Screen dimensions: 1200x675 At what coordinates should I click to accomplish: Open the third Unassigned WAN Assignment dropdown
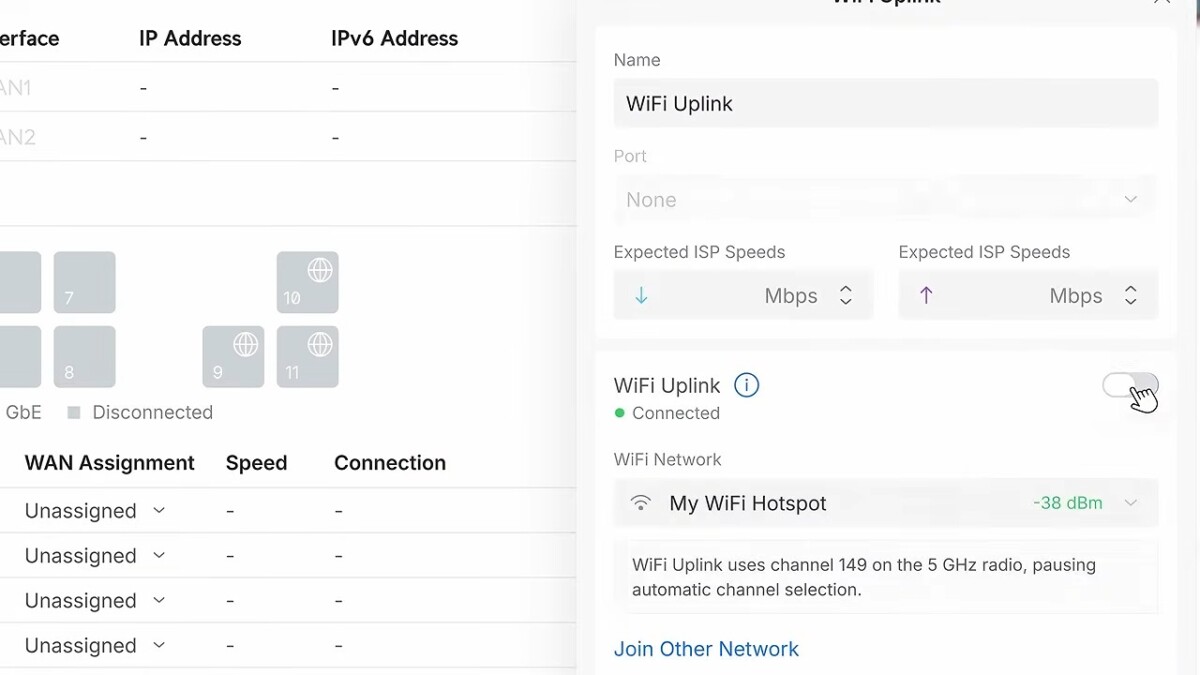click(x=95, y=601)
